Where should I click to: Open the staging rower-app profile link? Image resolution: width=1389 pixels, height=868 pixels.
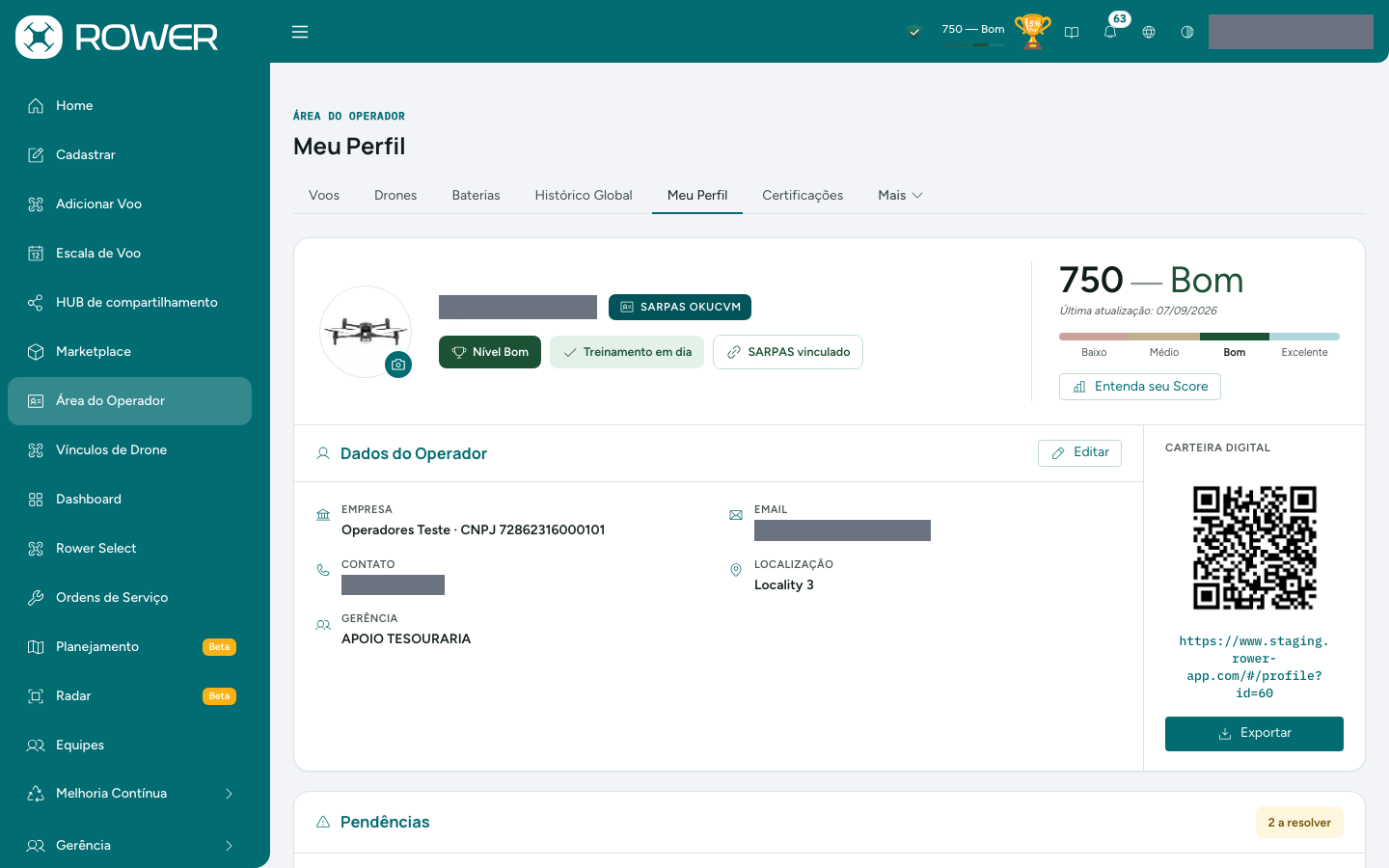(1254, 667)
